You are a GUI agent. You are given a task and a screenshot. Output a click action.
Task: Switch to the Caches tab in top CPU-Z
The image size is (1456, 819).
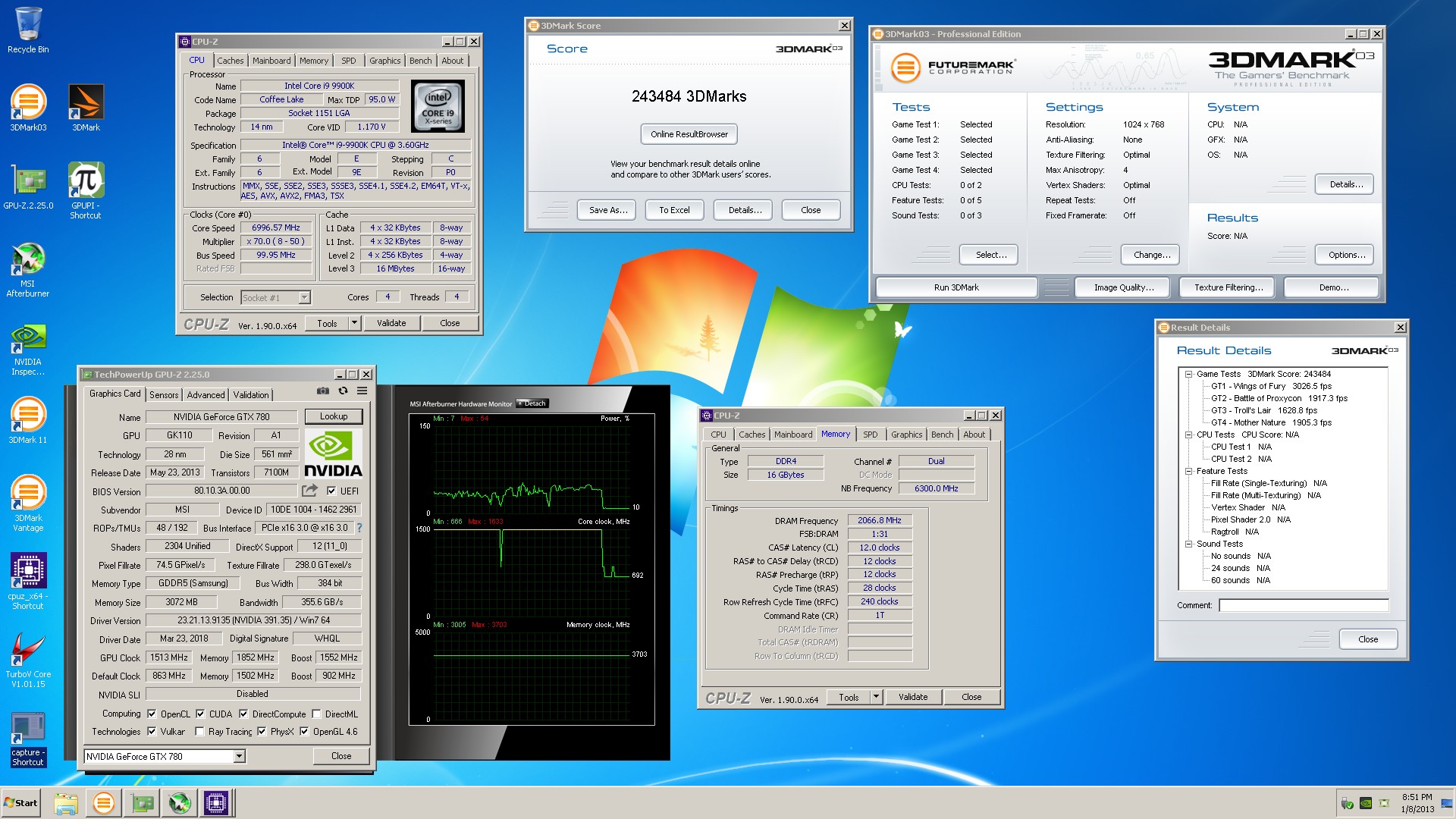(x=231, y=61)
